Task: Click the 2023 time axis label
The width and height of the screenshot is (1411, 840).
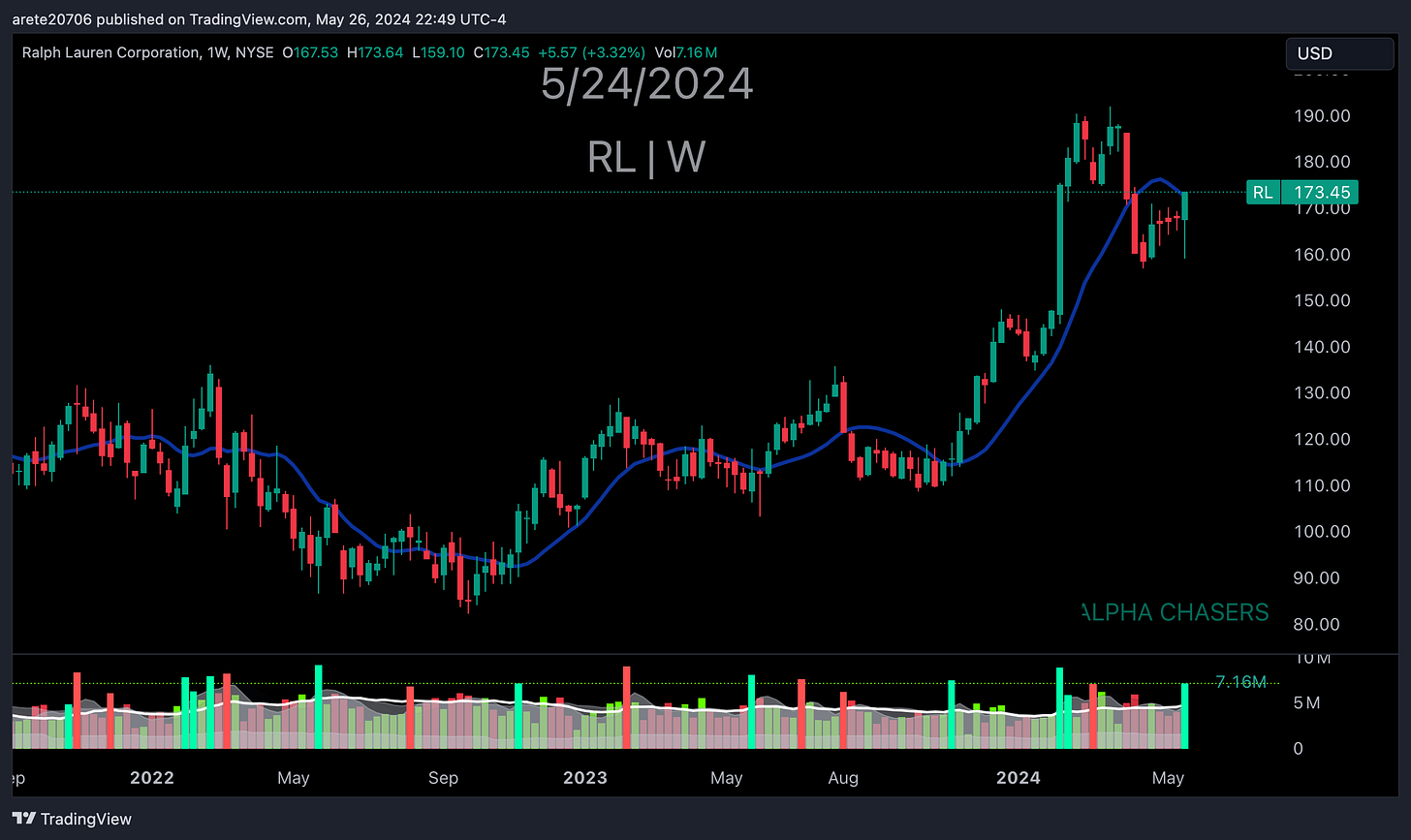Action: pos(585,778)
